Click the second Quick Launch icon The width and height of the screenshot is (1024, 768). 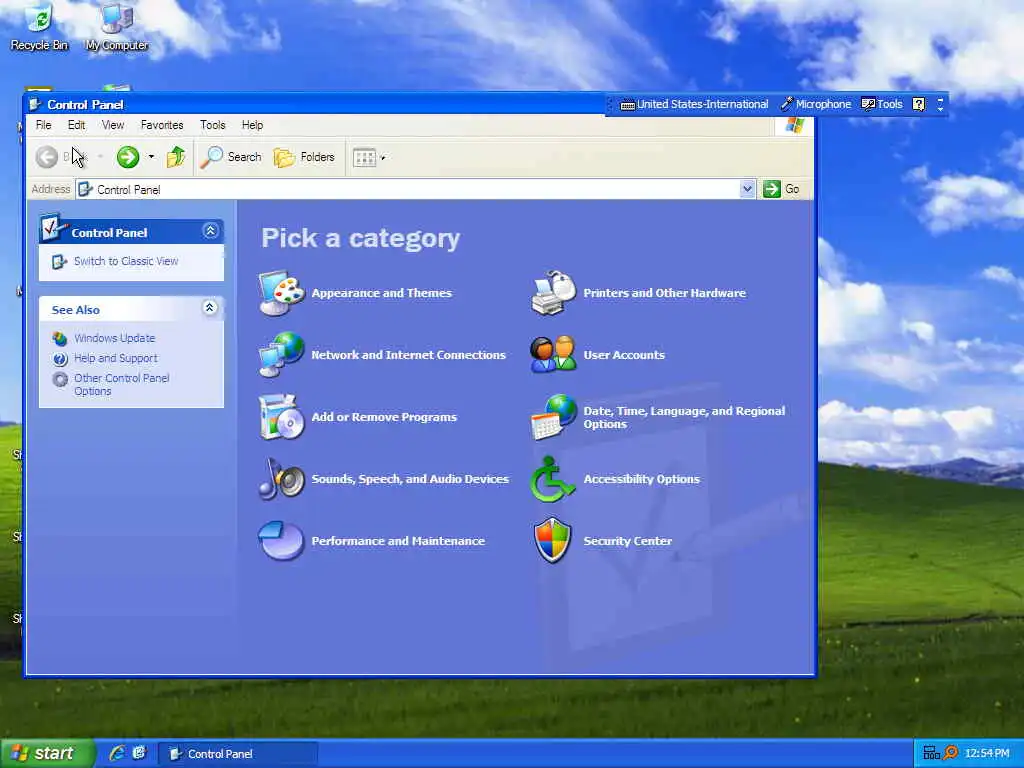click(140, 754)
